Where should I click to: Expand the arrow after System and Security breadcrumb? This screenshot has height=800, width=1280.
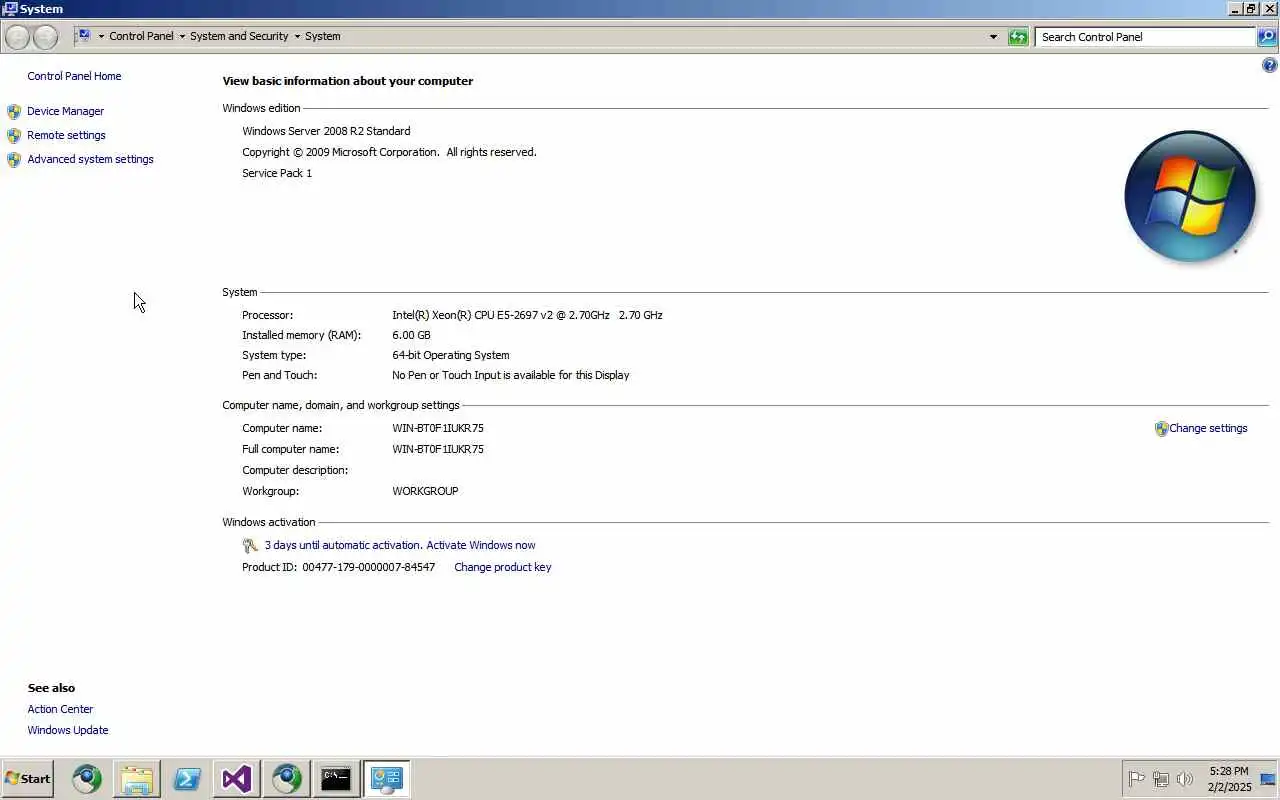point(297,36)
